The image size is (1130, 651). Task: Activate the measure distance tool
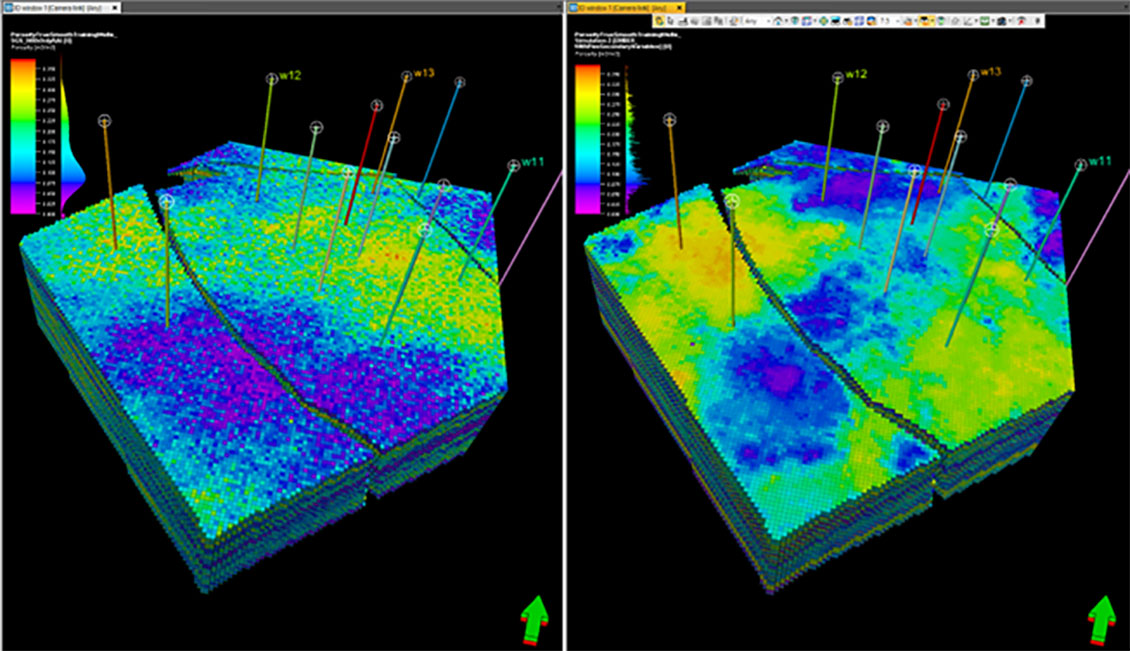click(969, 21)
